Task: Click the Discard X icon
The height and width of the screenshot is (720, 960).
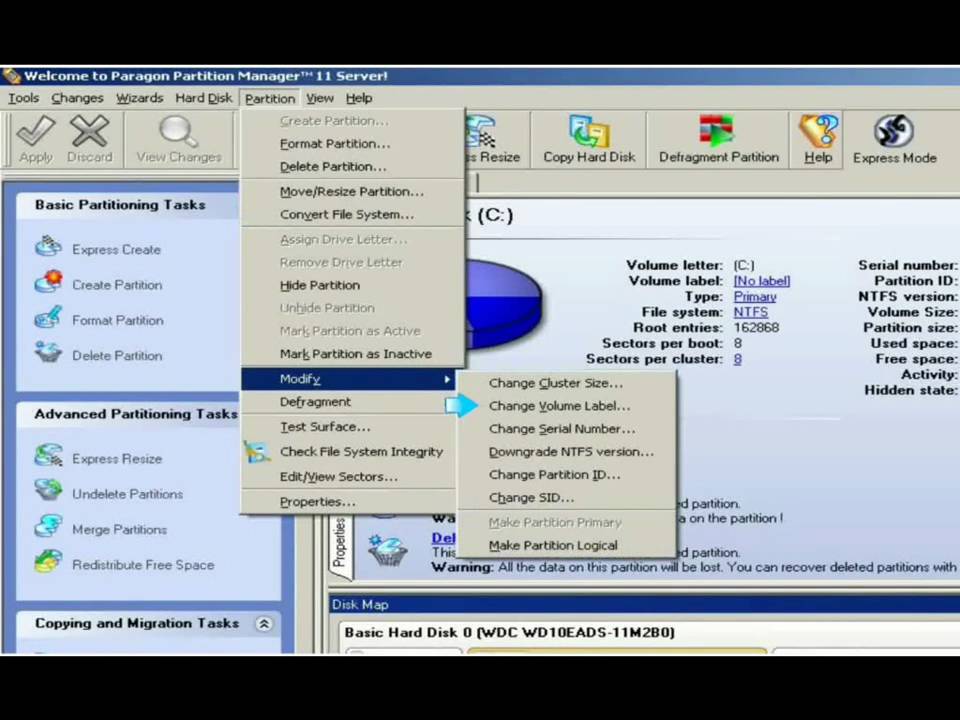Action: tap(89, 131)
